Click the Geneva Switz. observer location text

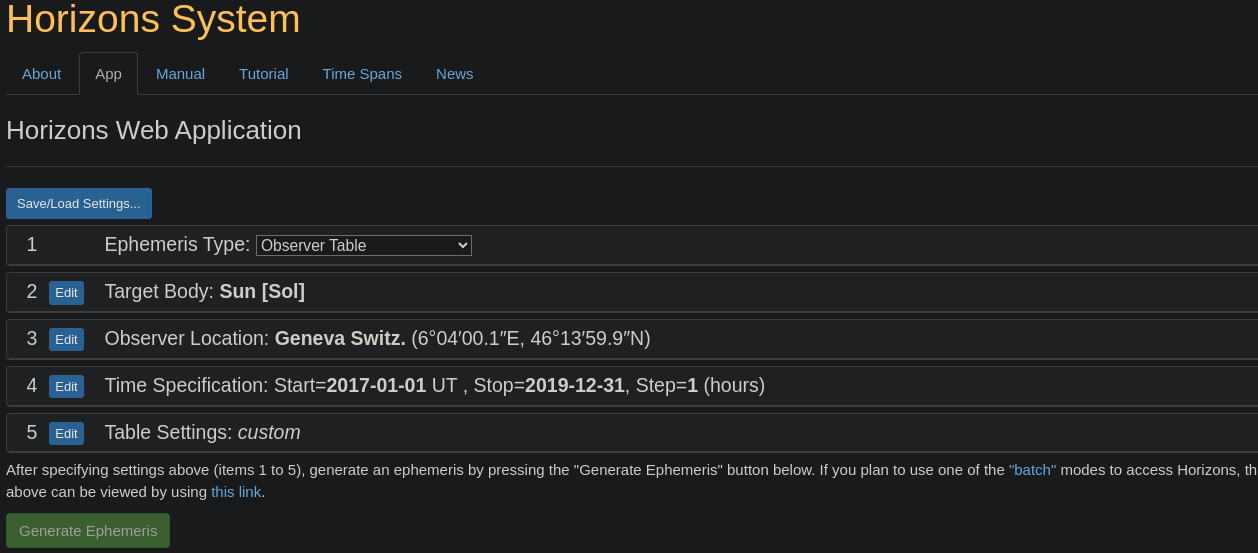click(x=340, y=339)
